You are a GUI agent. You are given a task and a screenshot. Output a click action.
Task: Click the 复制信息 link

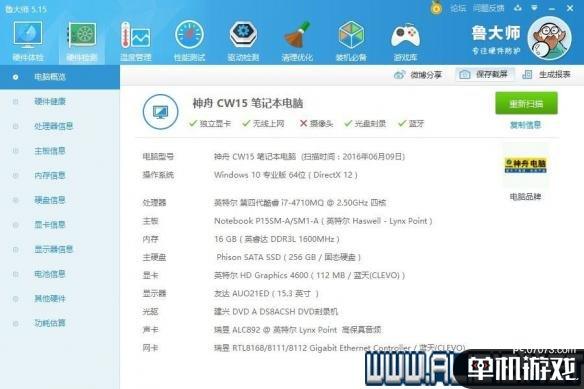(x=526, y=125)
